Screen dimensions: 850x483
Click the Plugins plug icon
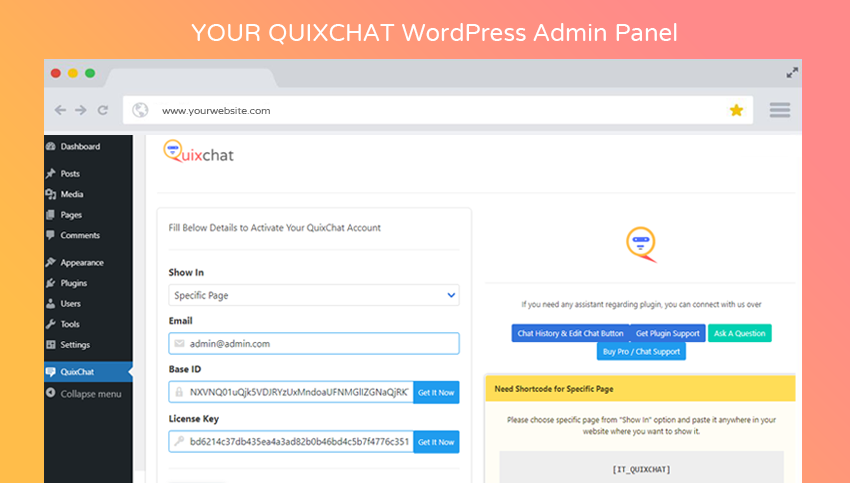[x=51, y=283]
